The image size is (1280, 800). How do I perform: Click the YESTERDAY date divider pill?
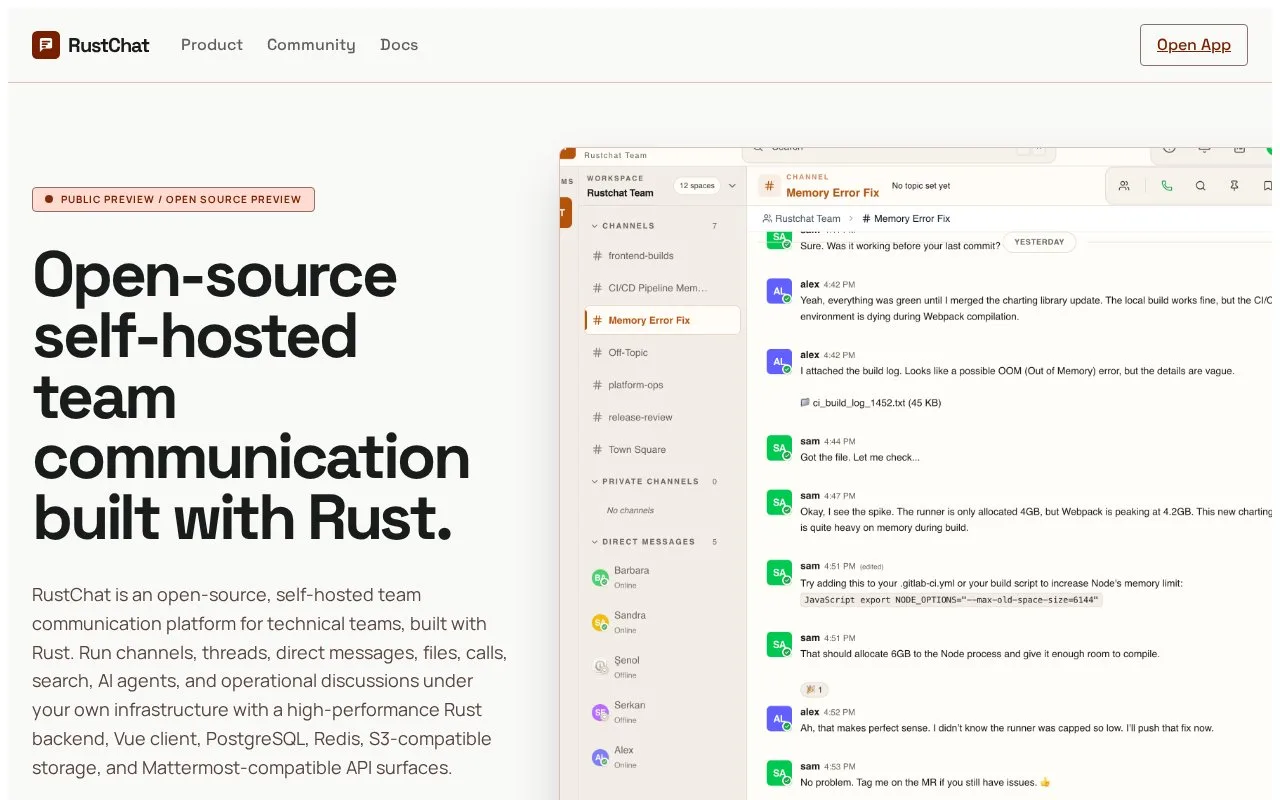tap(1040, 242)
